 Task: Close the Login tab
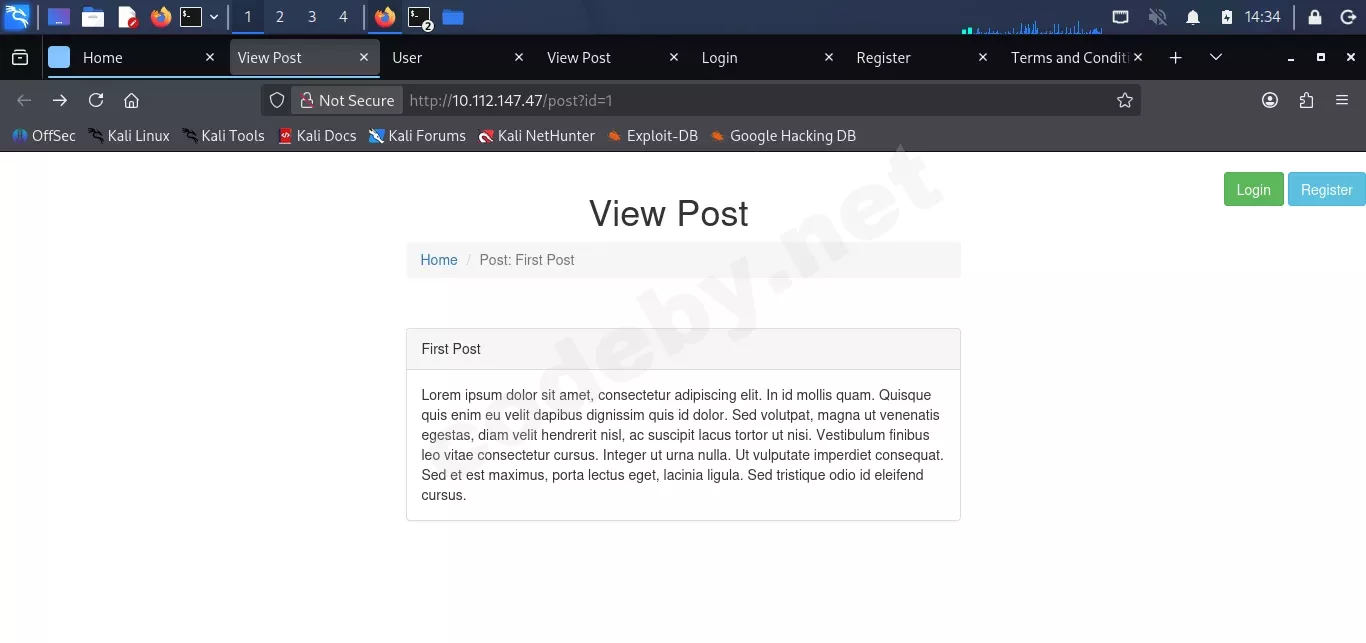829,58
